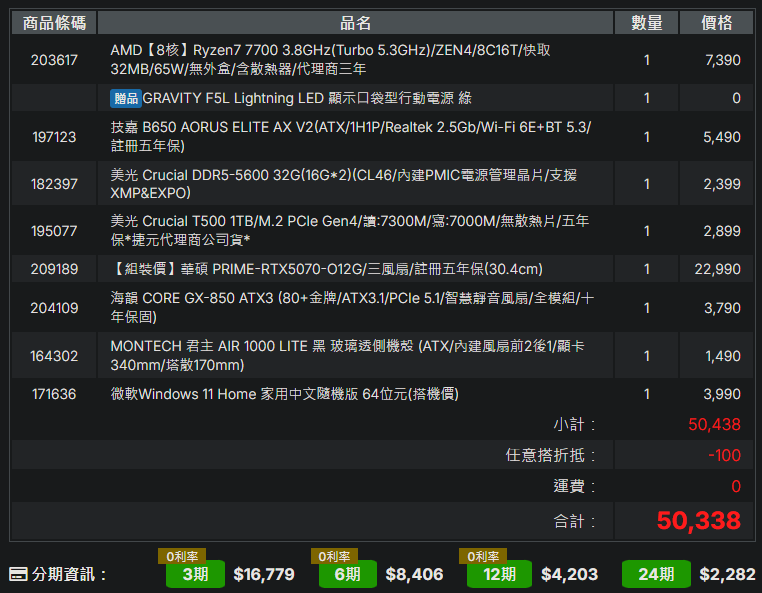Click product code 209189

click(x=54, y=269)
